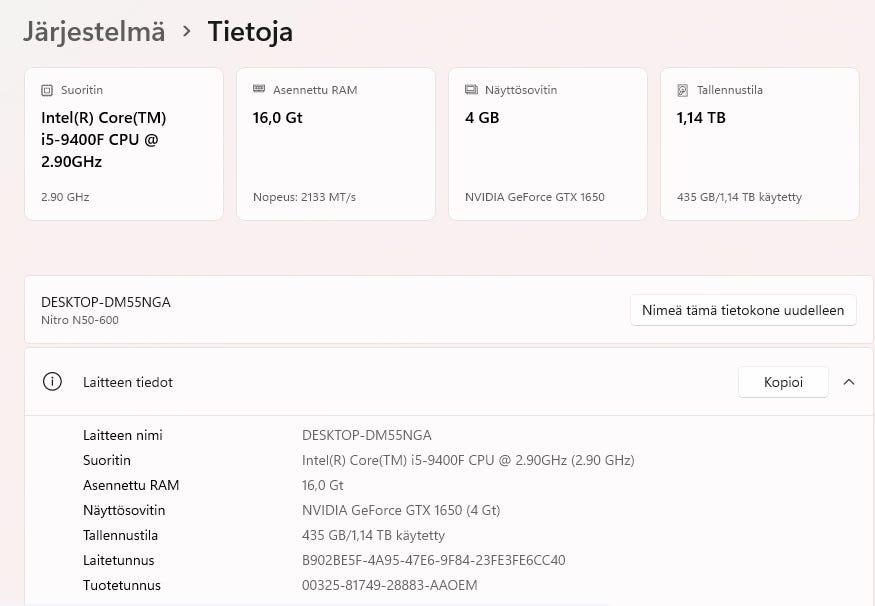Click the Tallennustila title in the storage card
This screenshot has width=875, height=606.
point(730,90)
